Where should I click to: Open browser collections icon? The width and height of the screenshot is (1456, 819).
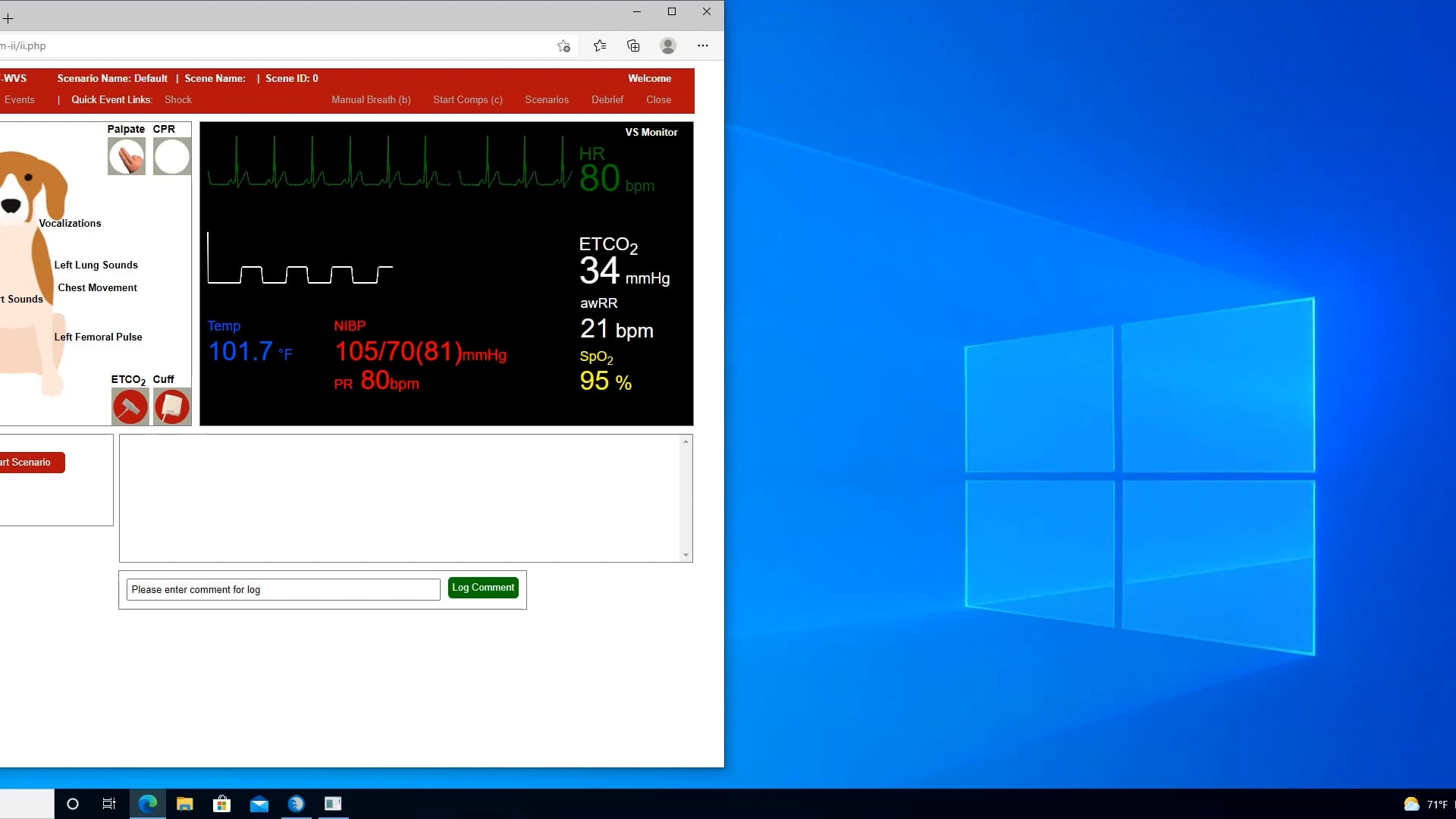[x=633, y=45]
